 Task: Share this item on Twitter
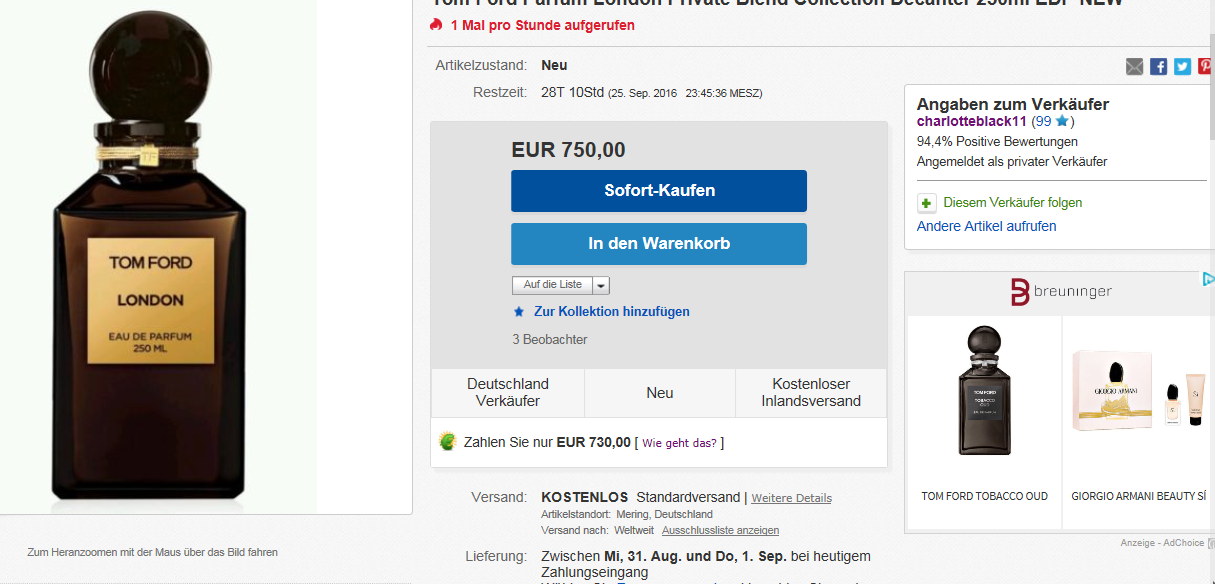click(x=1182, y=66)
